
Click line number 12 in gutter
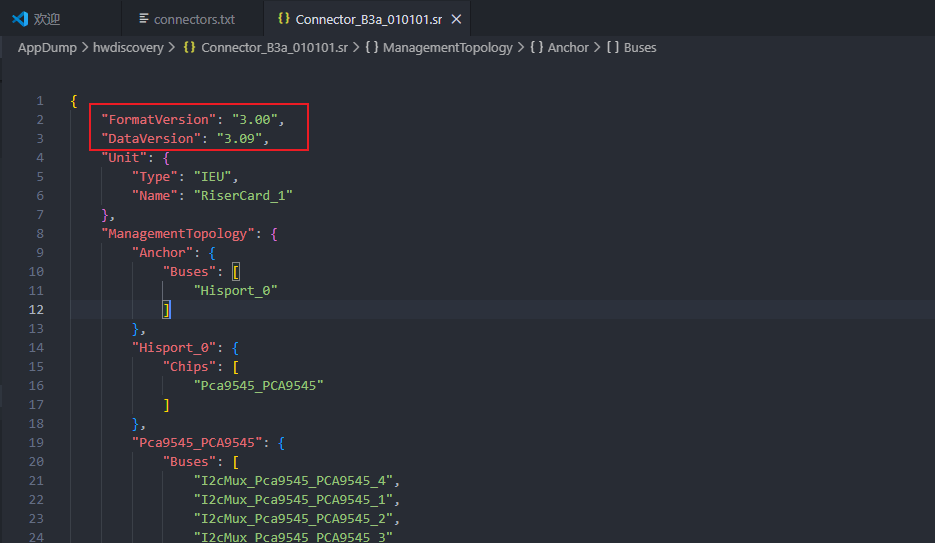coord(36,309)
